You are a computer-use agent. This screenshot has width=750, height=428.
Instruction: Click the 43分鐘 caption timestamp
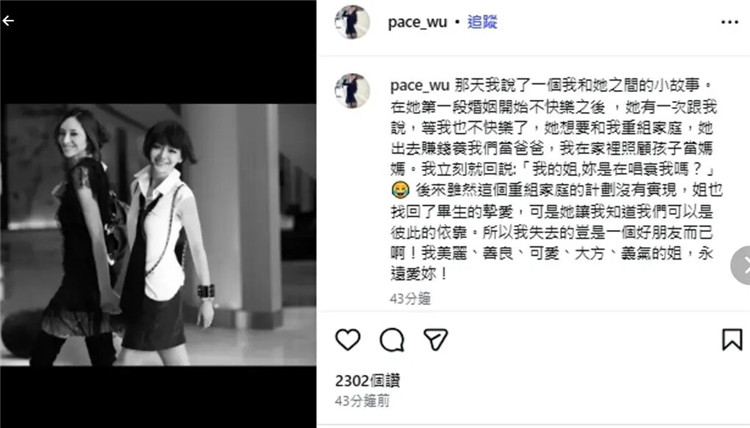(410, 299)
